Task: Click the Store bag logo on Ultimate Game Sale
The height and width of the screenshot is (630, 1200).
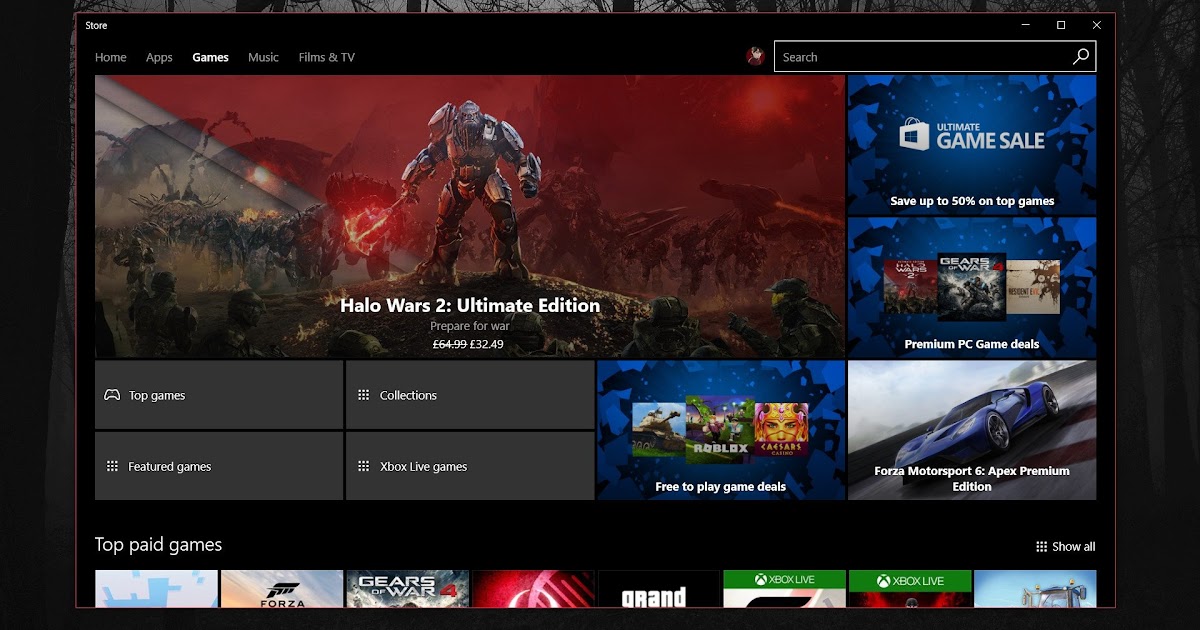Action: click(915, 135)
